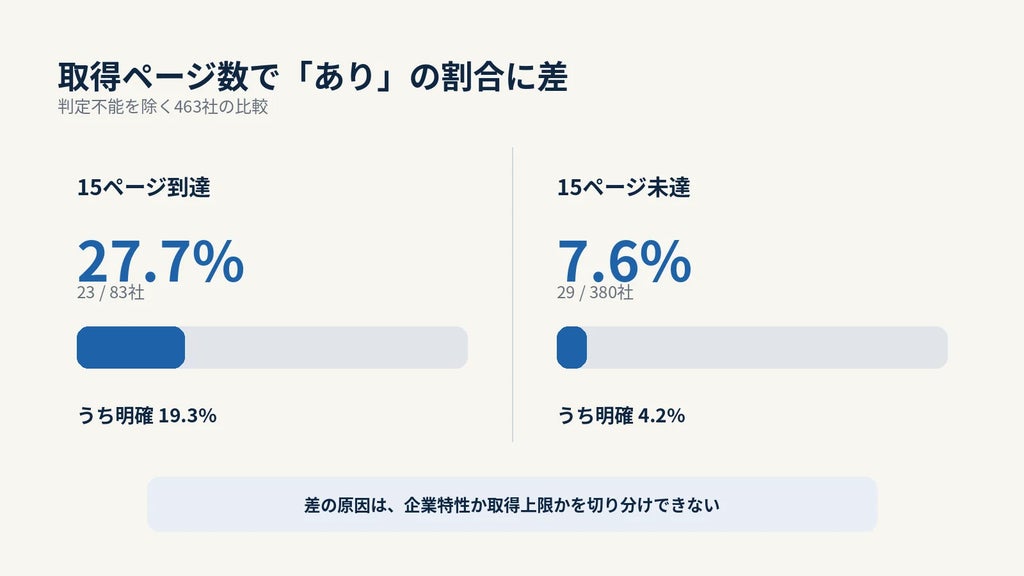Screen dimensions: 1024x576
Task: Click the 23 / 83社 caption
Action: coord(110,293)
